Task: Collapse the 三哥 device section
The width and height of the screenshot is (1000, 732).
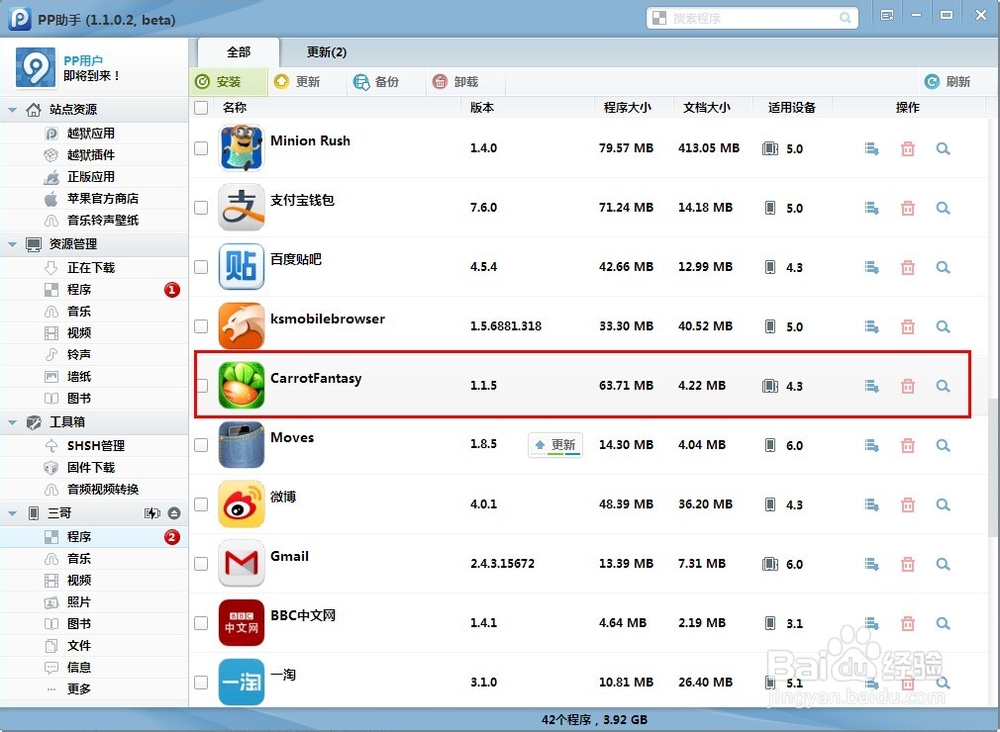Action: (x=12, y=513)
